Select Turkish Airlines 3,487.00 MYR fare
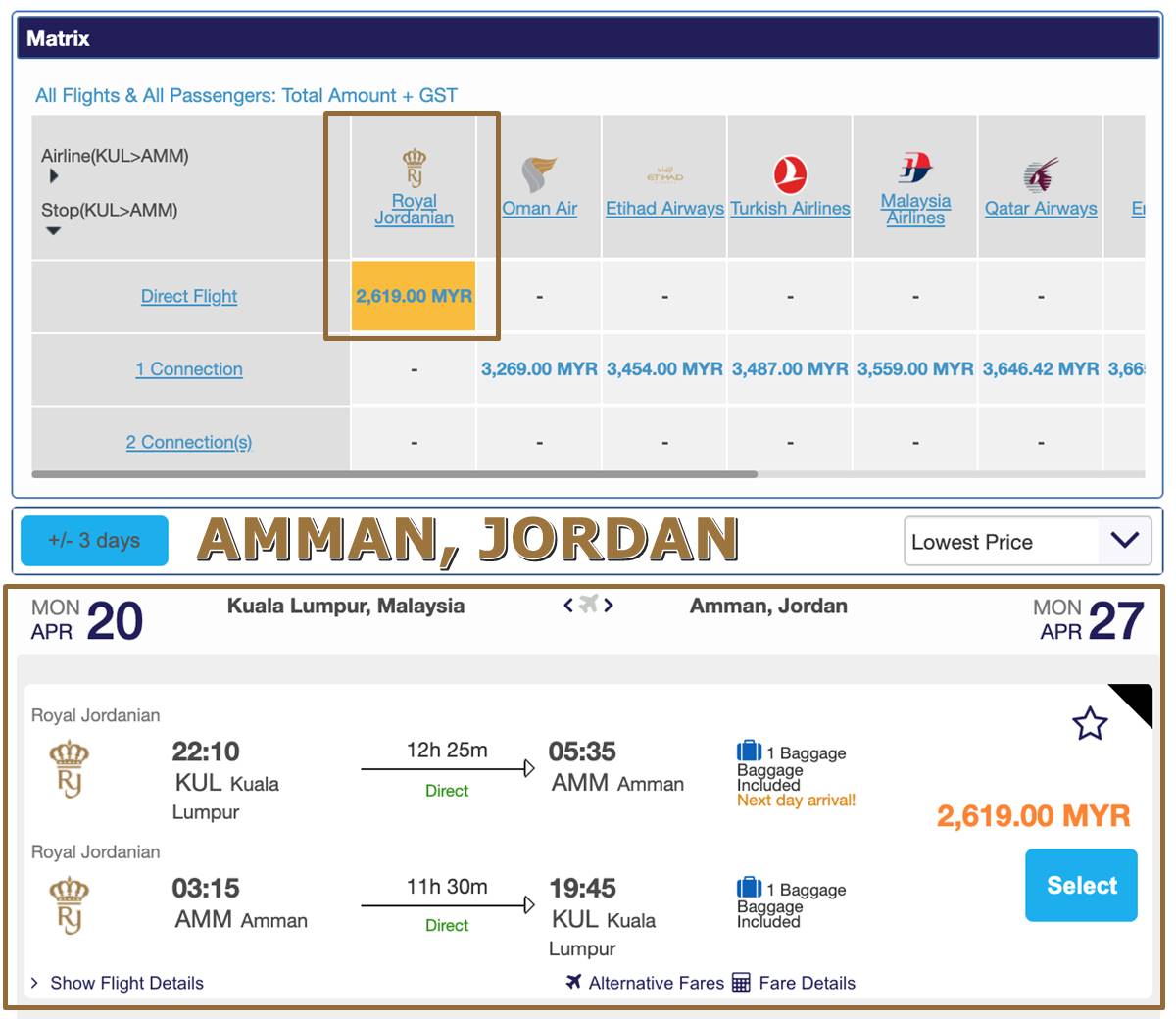The image size is (1176, 1019). tap(790, 369)
